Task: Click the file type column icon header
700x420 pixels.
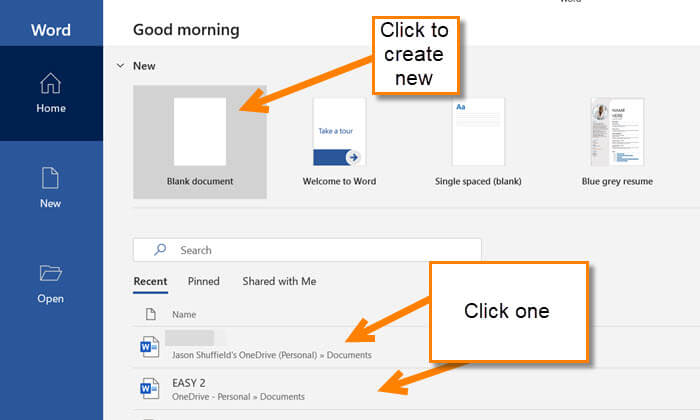Action: coord(151,314)
